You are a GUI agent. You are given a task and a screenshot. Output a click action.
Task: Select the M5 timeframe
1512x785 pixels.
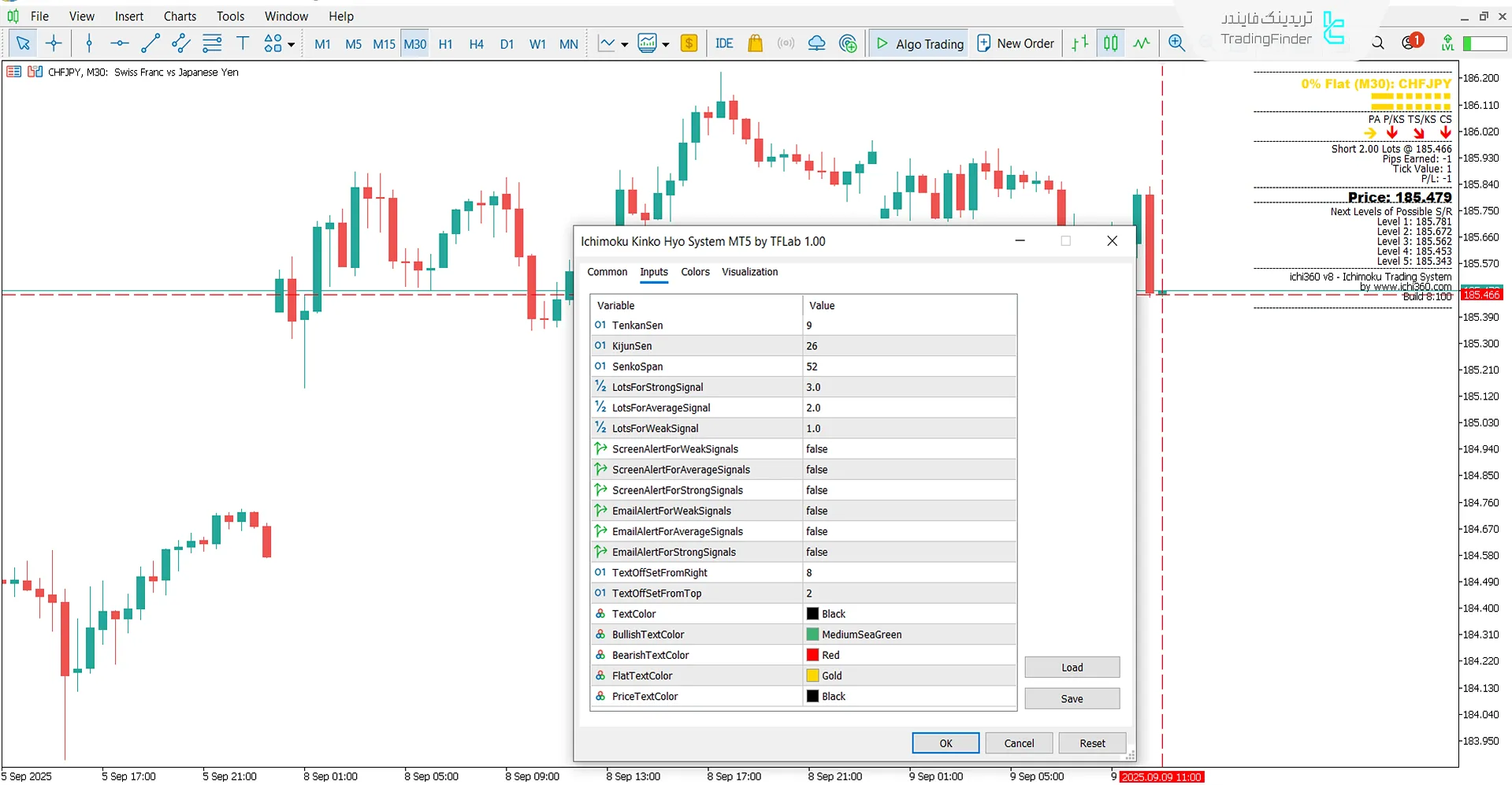352,44
